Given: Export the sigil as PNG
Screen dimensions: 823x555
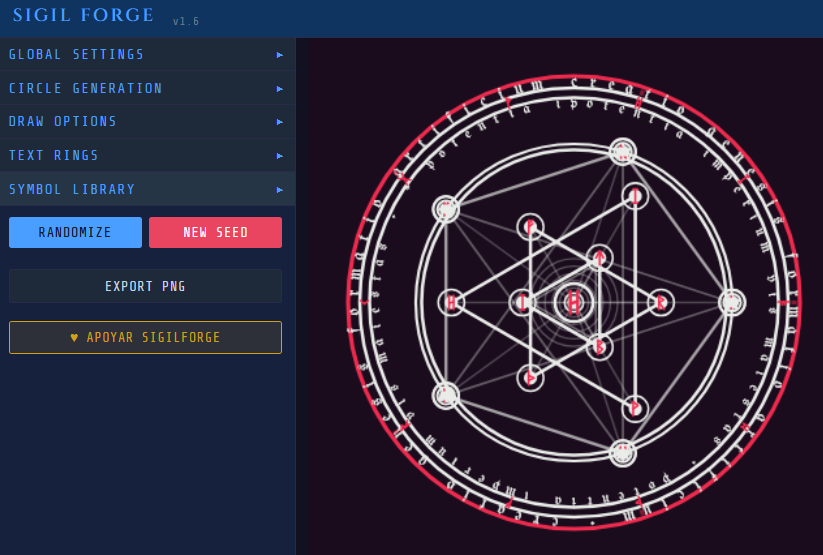Looking at the screenshot, I should pyautogui.click(x=145, y=286).
